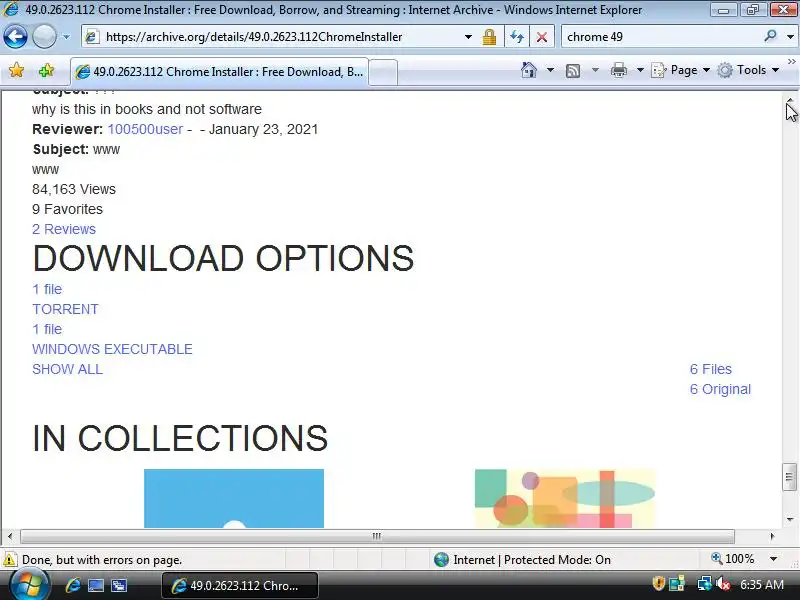
Task: Click the page icon in address bar
Action: coord(92,37)
